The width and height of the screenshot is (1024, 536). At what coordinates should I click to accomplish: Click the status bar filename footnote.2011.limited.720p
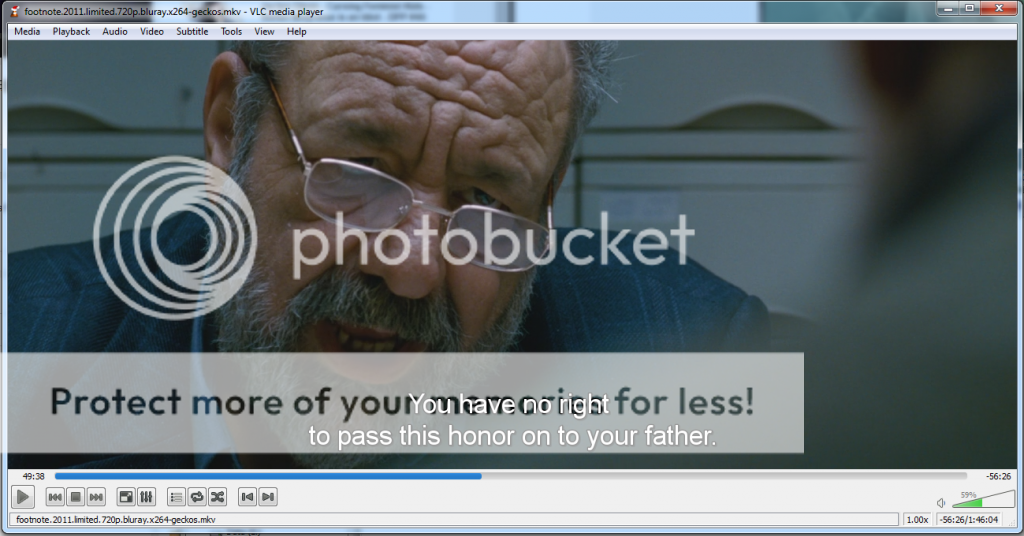tap(116, 520)
